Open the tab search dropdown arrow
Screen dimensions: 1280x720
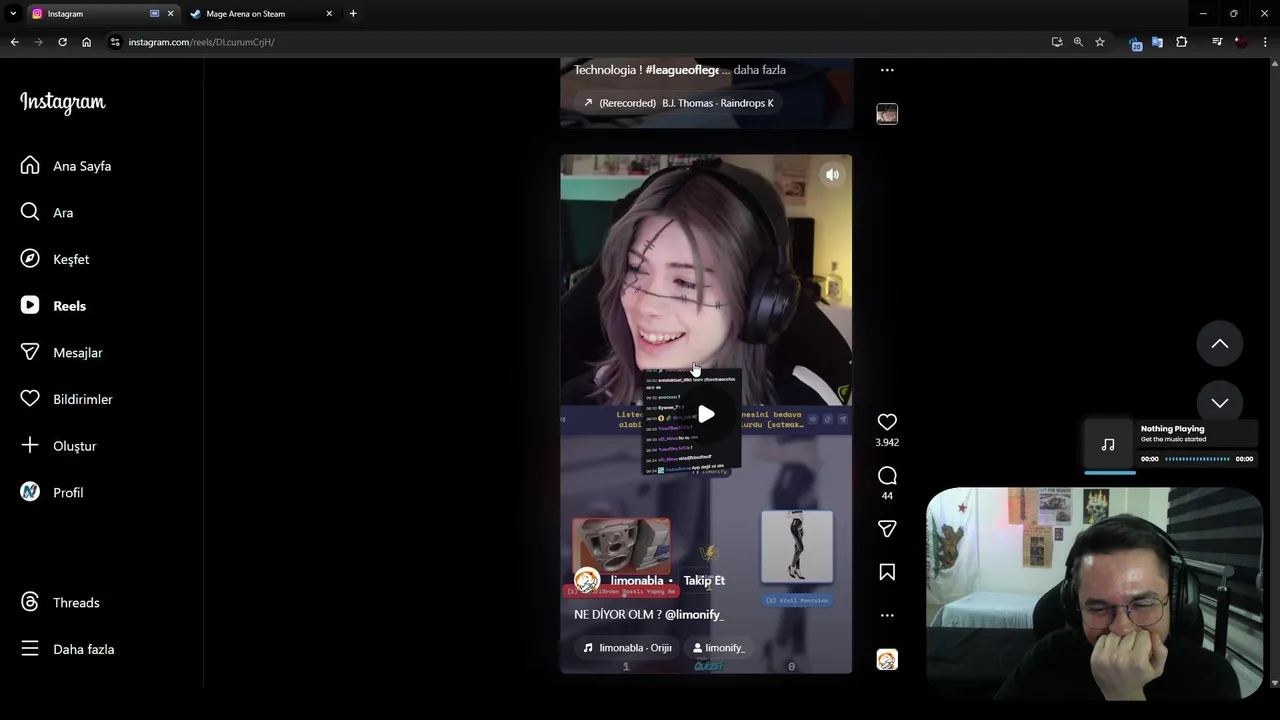tap(12, 14)
